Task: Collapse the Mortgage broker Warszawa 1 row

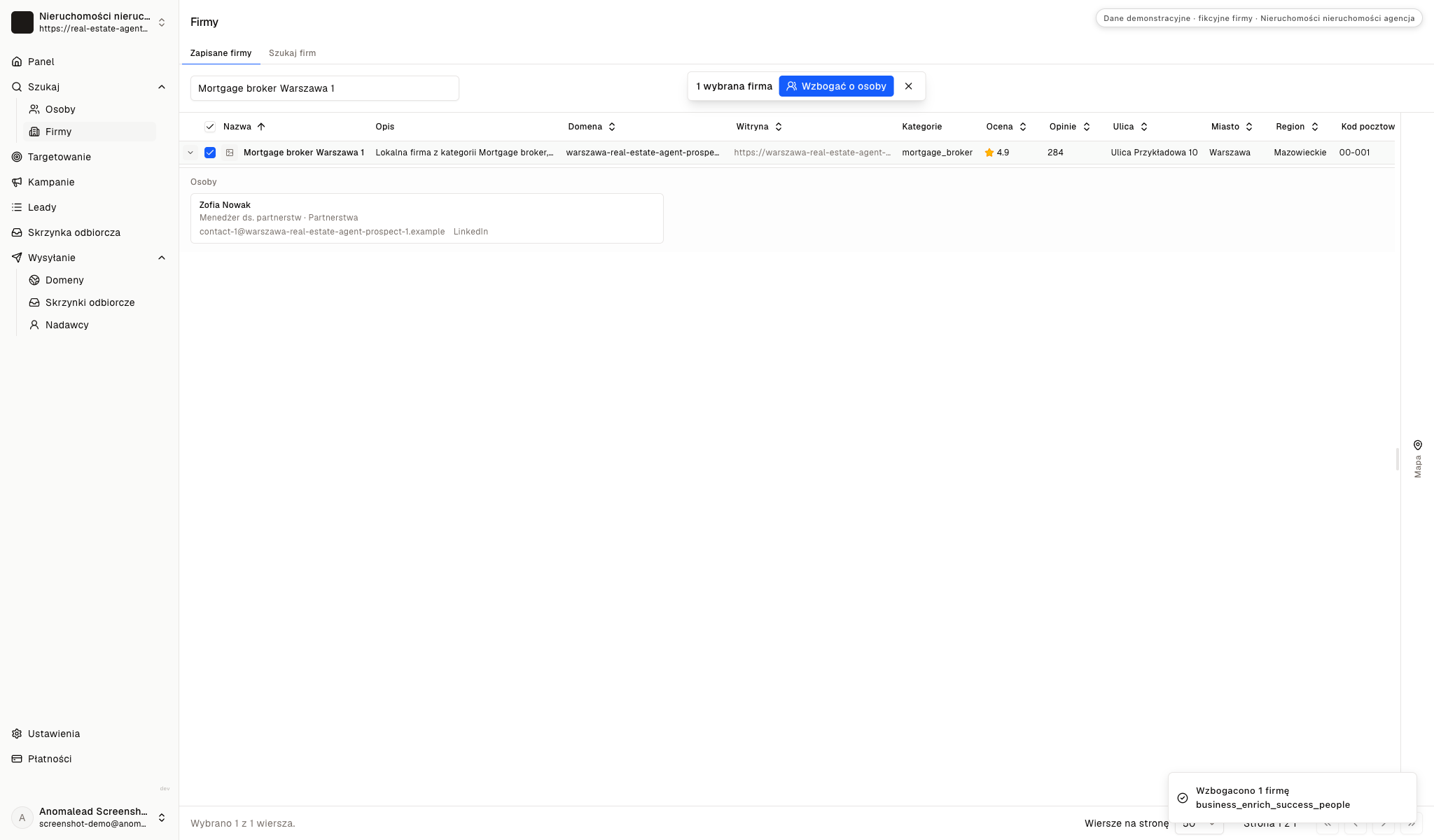Action: (x=190, y=153)
